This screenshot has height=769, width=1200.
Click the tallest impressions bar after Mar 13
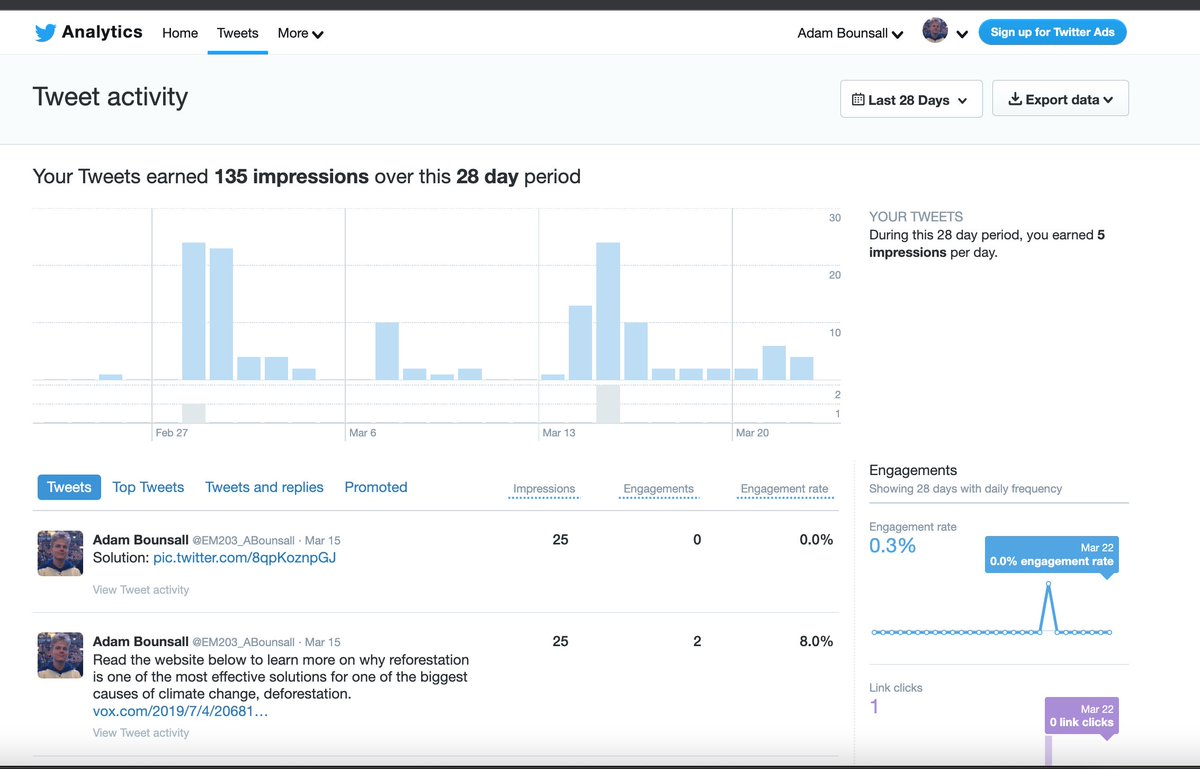click(608, 311)
